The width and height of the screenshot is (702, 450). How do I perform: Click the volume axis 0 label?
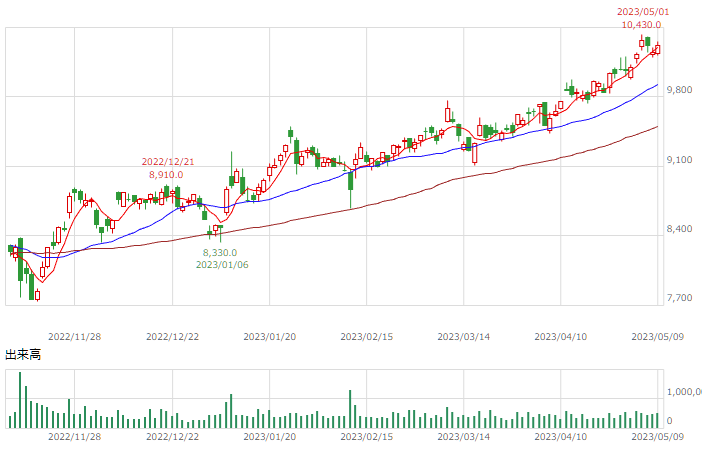[x=669, y=421]
